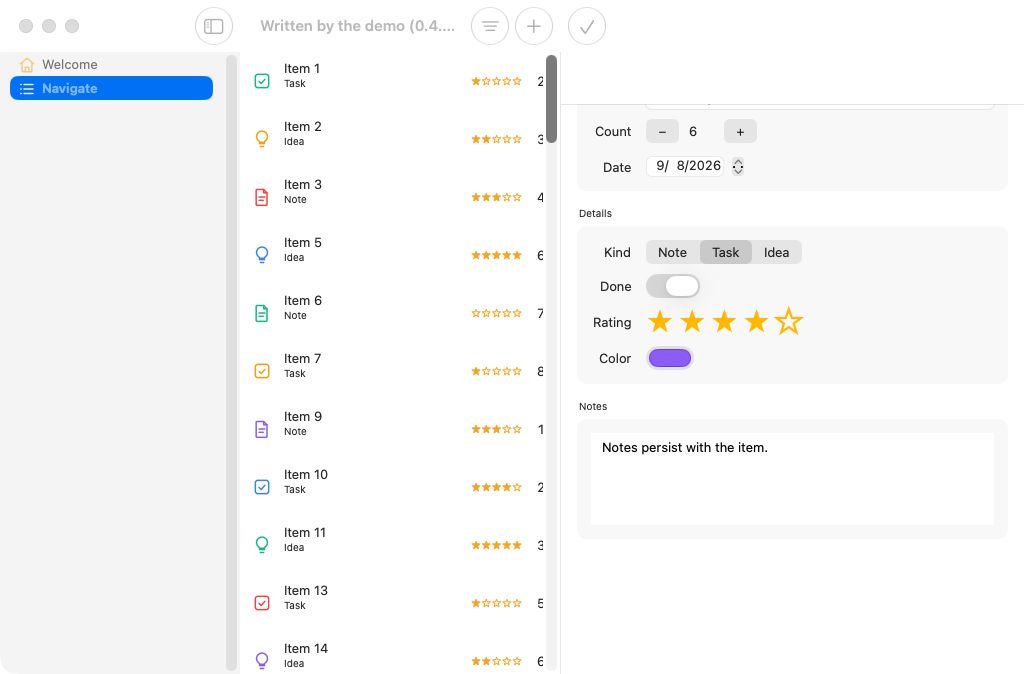Viewport: 1024px width, 674px height.
Task: Select the Item 9 row title
Action: [x=302, y=417]
